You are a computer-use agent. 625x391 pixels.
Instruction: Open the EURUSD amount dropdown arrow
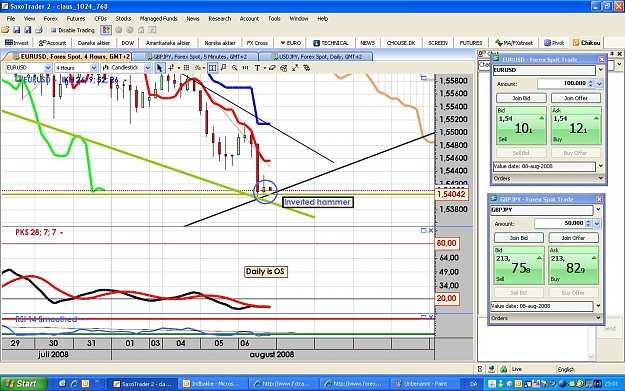pos(599,83)
